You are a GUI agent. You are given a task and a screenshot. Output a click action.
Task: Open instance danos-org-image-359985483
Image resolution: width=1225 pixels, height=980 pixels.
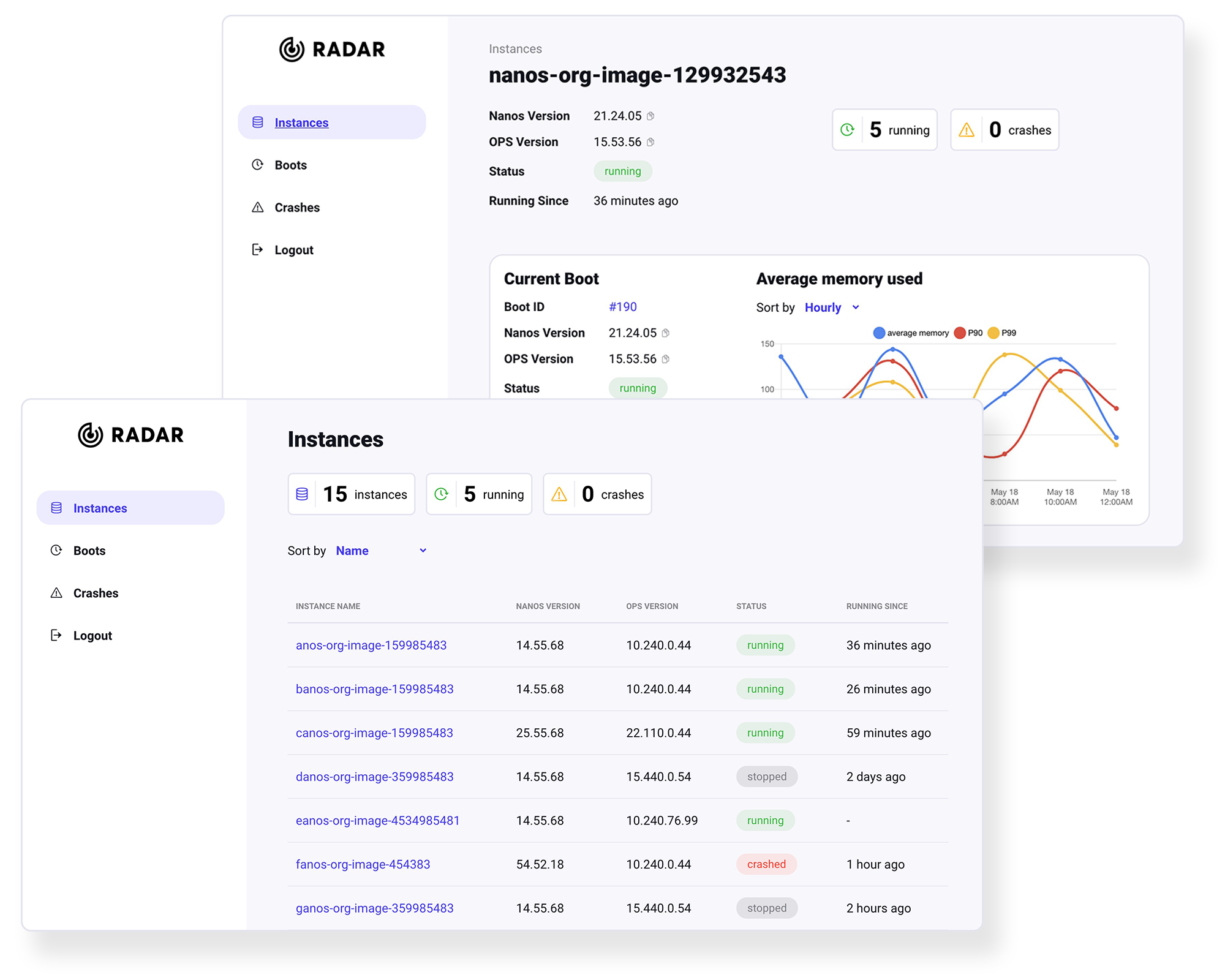click(x=375, y=777)
